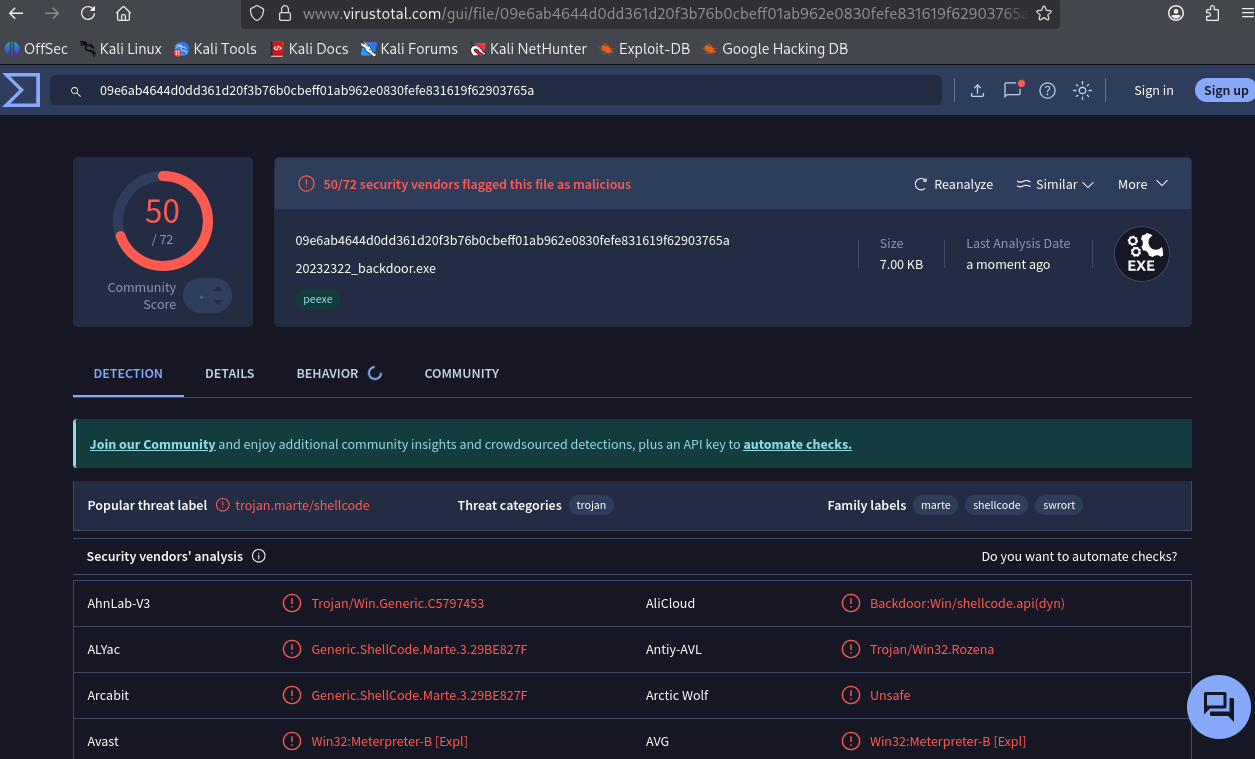1255x759 pixels.
Task: Click the EXE file type icon
Action: [1142, 254]
